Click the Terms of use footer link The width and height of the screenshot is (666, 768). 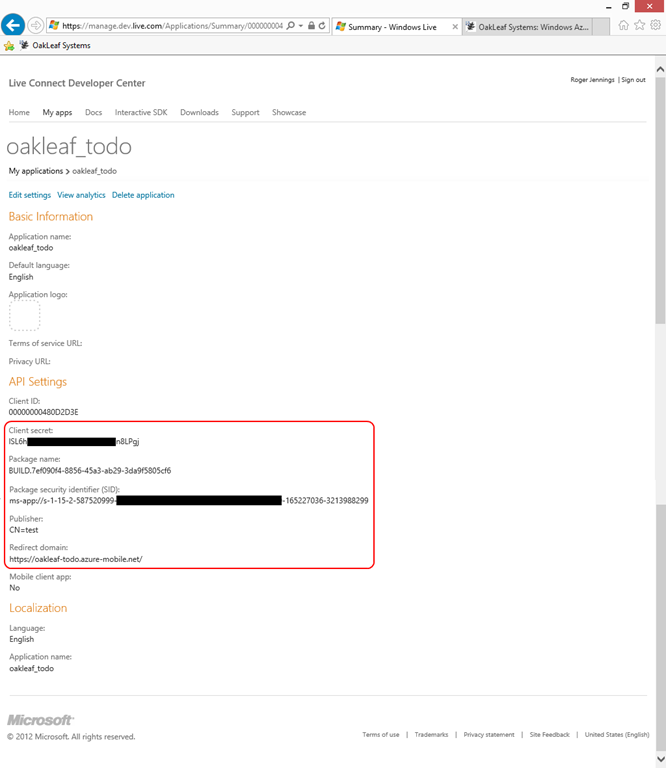click(381, 735)
